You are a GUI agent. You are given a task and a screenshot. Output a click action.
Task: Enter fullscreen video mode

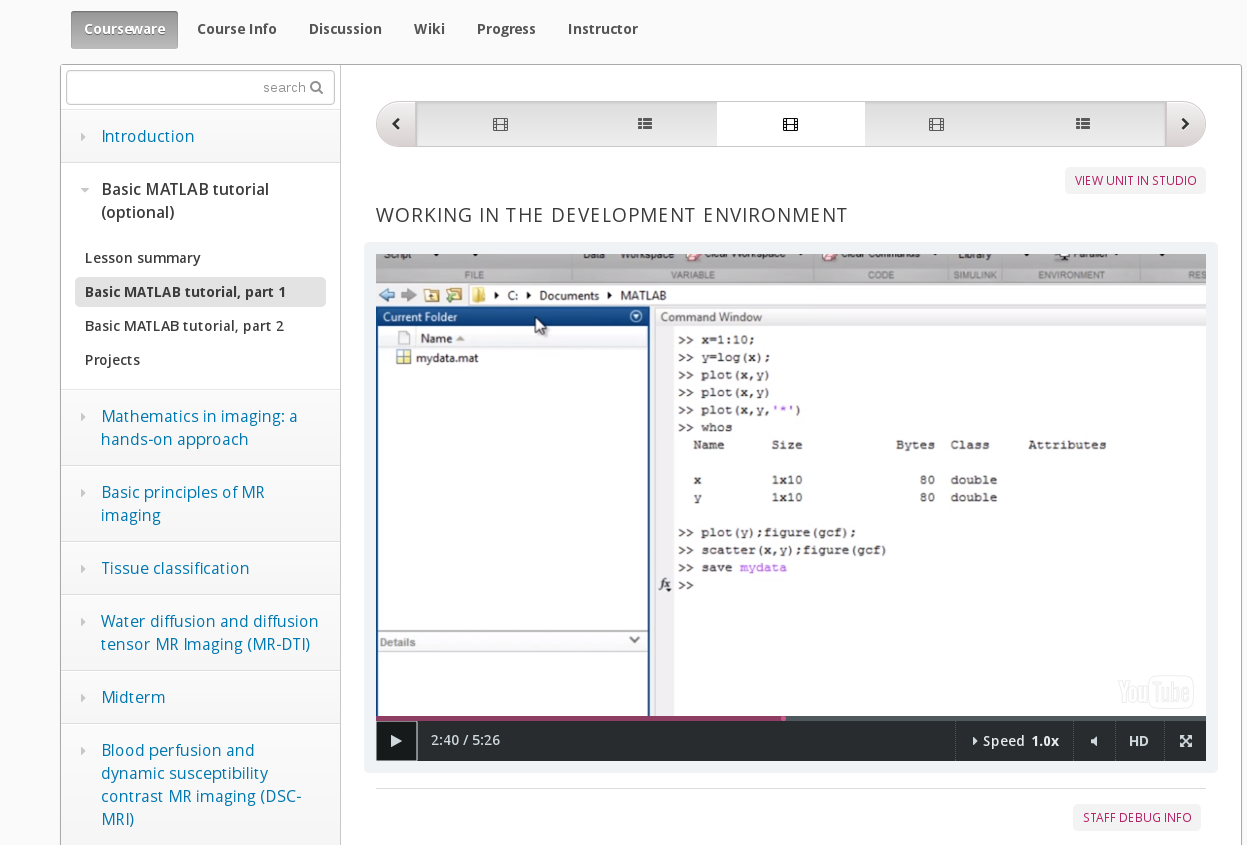[x=1185, y=741]
